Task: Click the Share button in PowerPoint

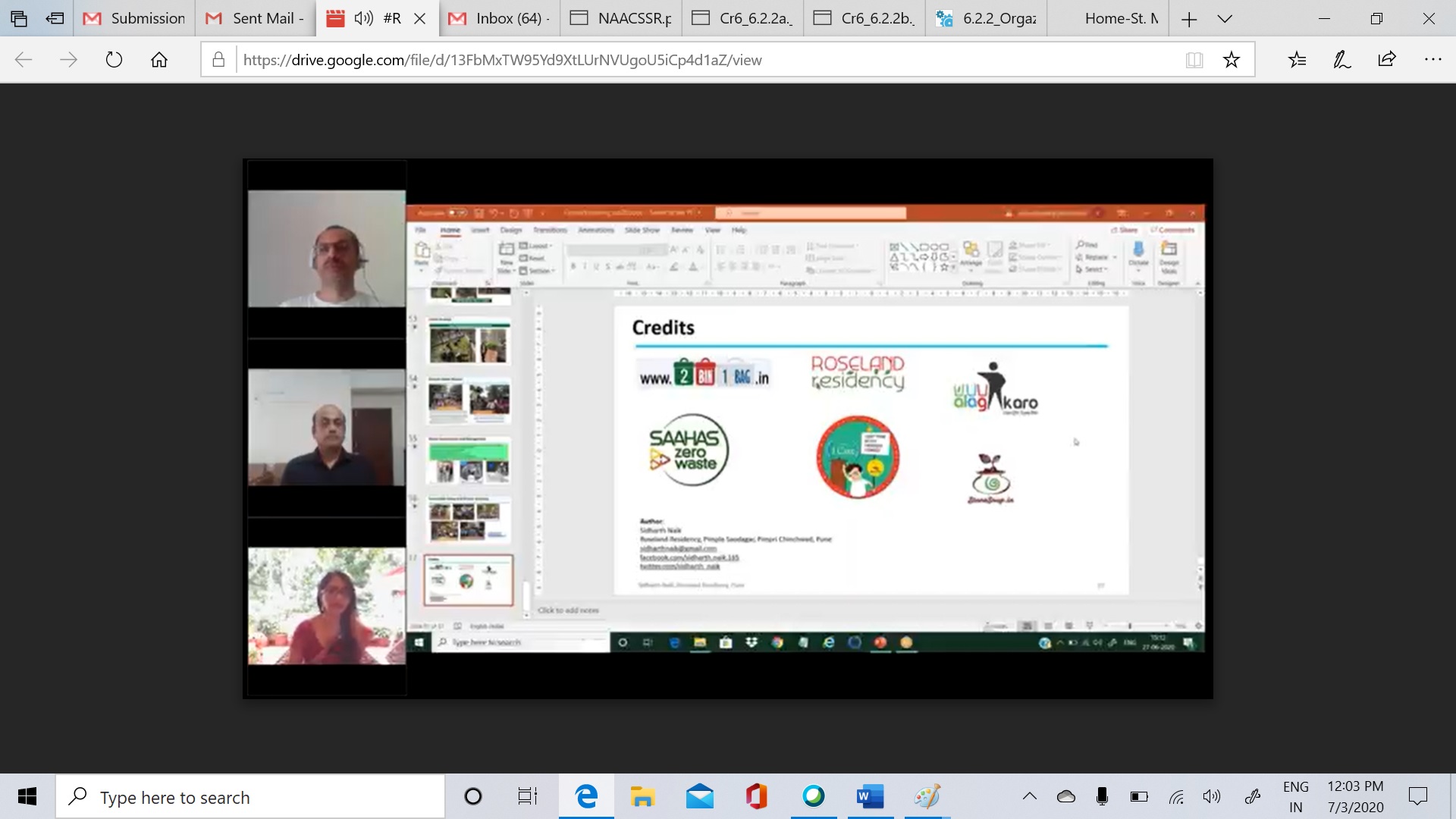Action: pos(1125,230)
